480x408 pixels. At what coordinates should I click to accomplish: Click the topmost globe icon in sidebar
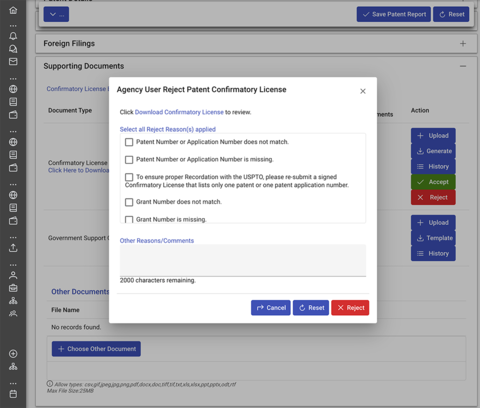click(x=13, y=89)
